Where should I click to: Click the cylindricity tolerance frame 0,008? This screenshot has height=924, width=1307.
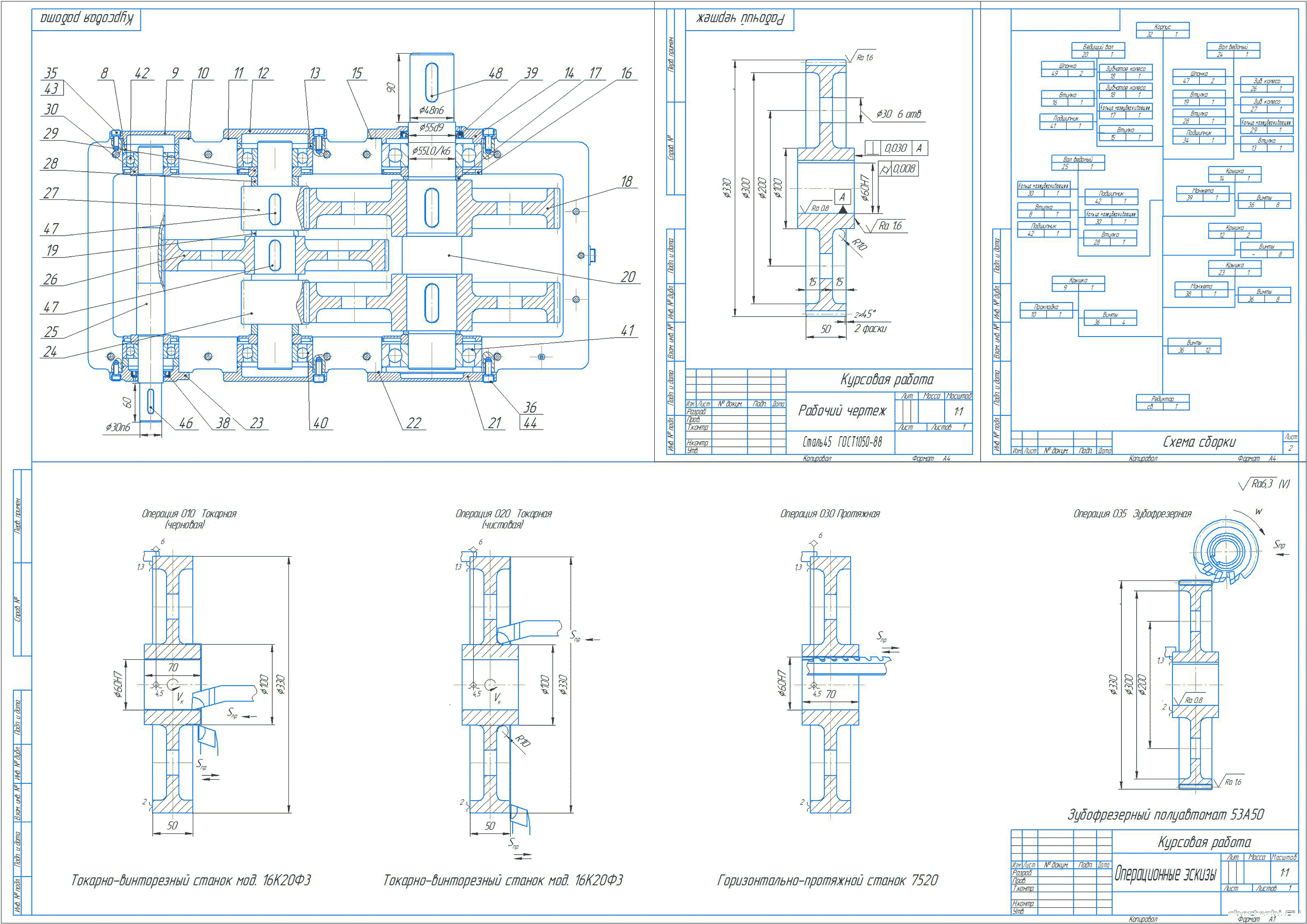(x=899, y=169)
